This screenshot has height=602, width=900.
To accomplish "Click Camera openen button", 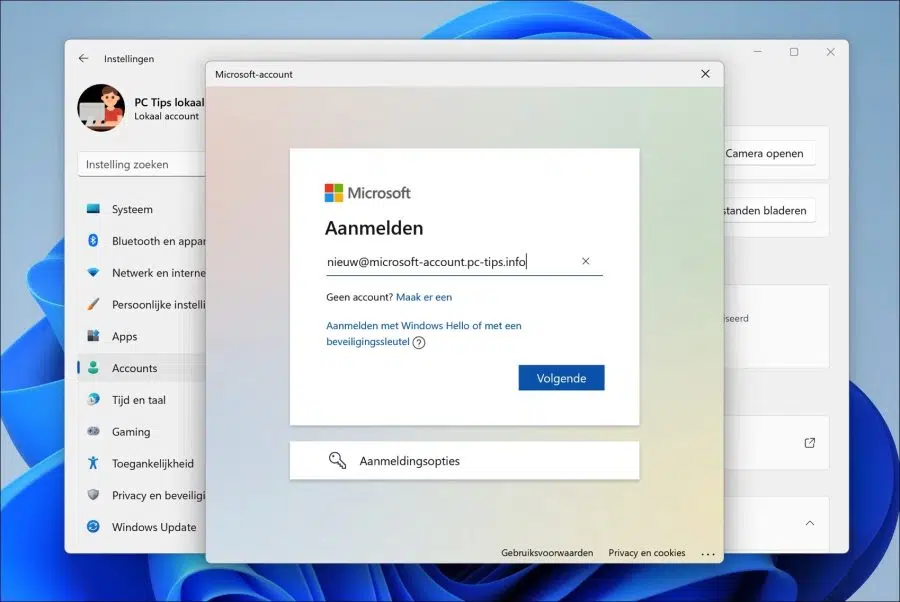I will click(x=768, y=153).
